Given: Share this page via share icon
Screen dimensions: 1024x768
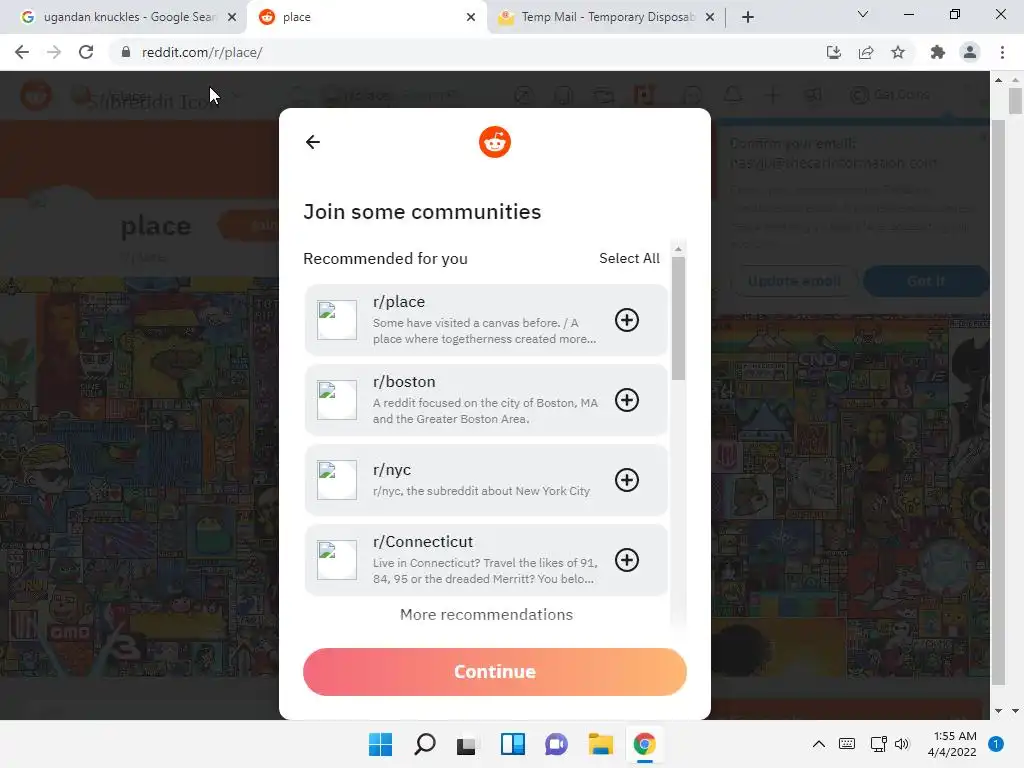Looking at the screenshot, I should pyautogui.click(x=866, y=52).
